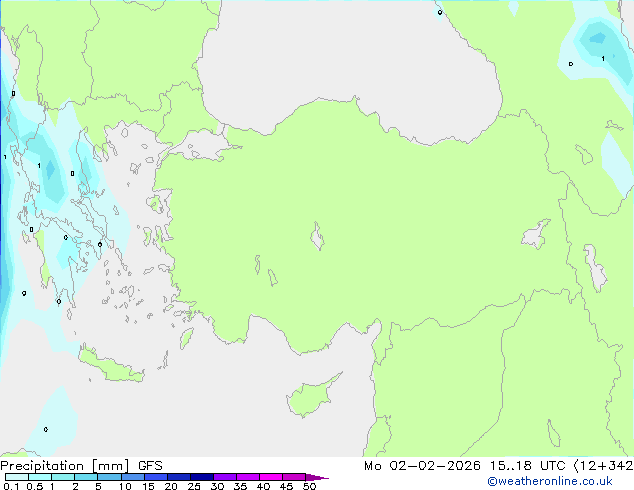Viewport: 634px width, 490px height.
Task: Click the above-50 mm legend arrow tip
Action: click(x=317, y=477)
